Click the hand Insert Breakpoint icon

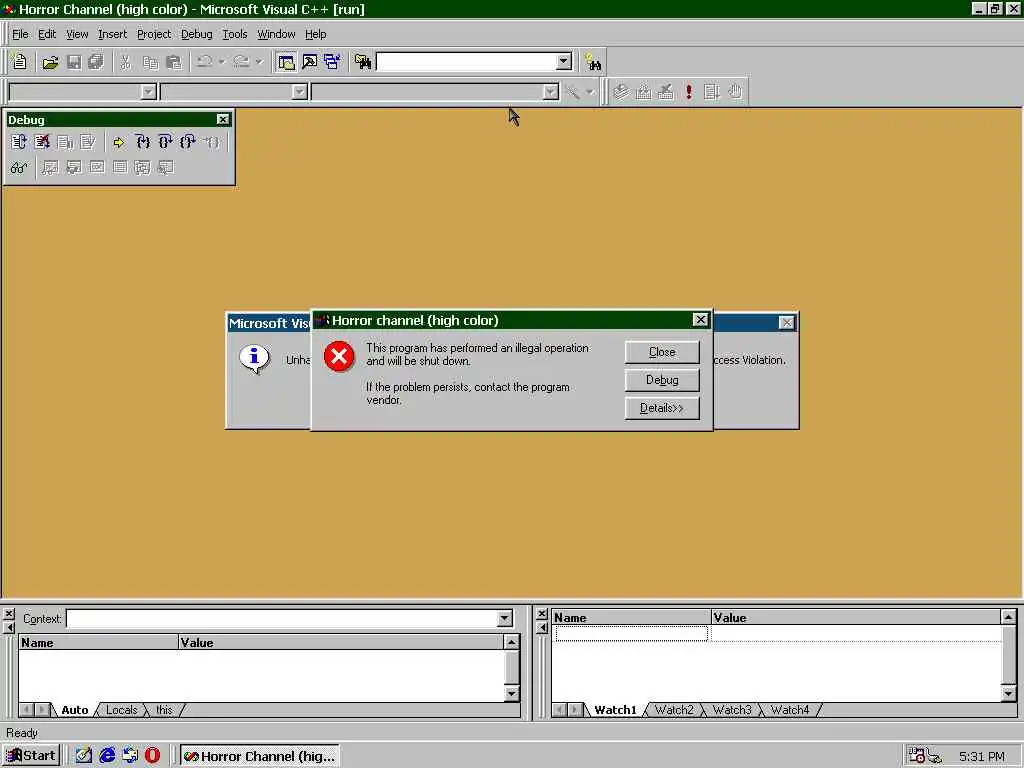click(x=735, y=91)
